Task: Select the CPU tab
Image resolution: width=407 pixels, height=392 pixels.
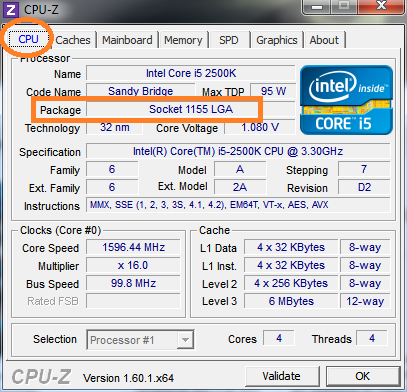Action: tap(28, 39)
